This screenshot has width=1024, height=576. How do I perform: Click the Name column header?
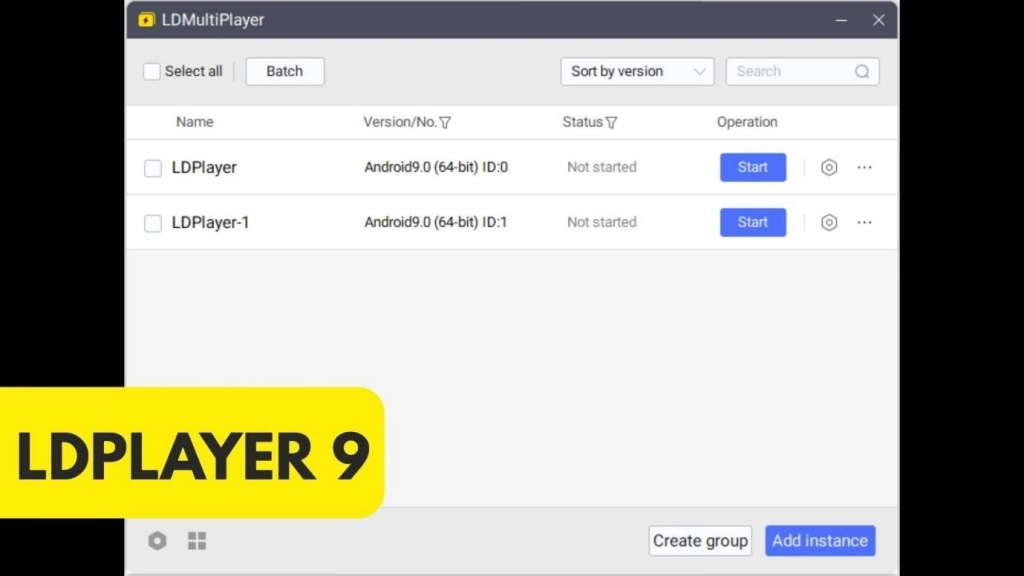coord(195,122)
